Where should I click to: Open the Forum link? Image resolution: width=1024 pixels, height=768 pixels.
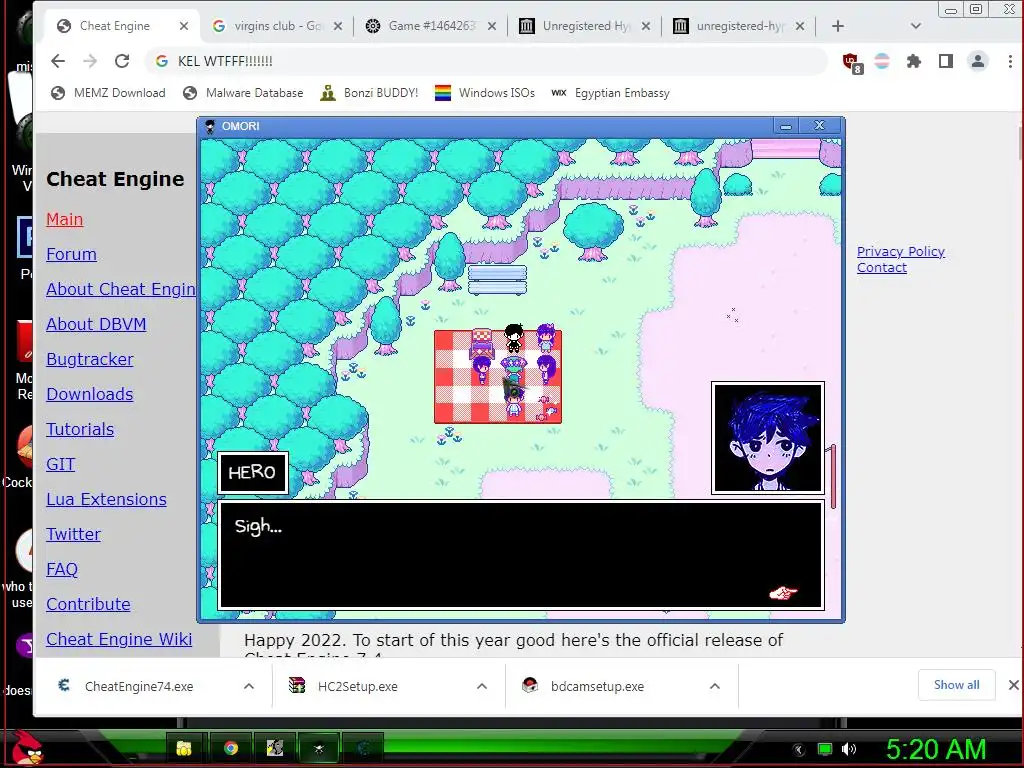click(71, 254)
